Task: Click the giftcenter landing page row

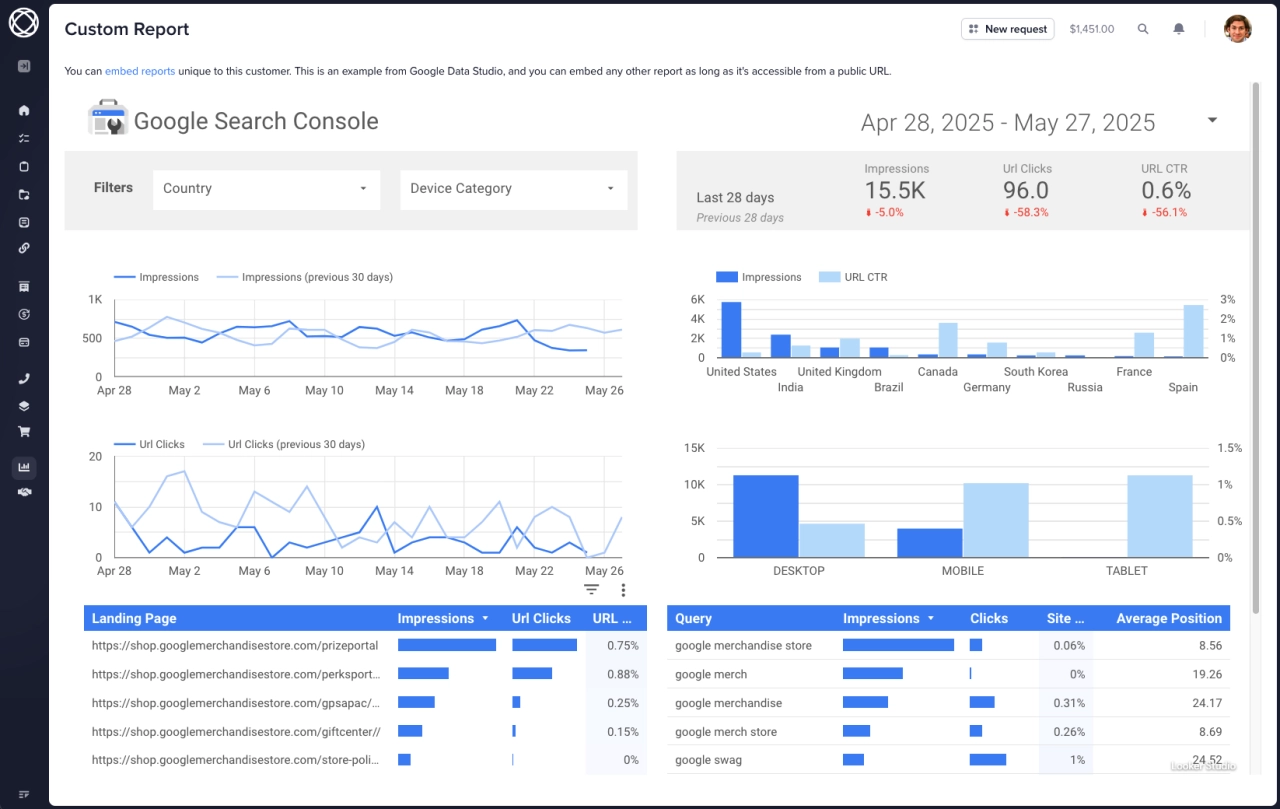Action: point(365,731)
